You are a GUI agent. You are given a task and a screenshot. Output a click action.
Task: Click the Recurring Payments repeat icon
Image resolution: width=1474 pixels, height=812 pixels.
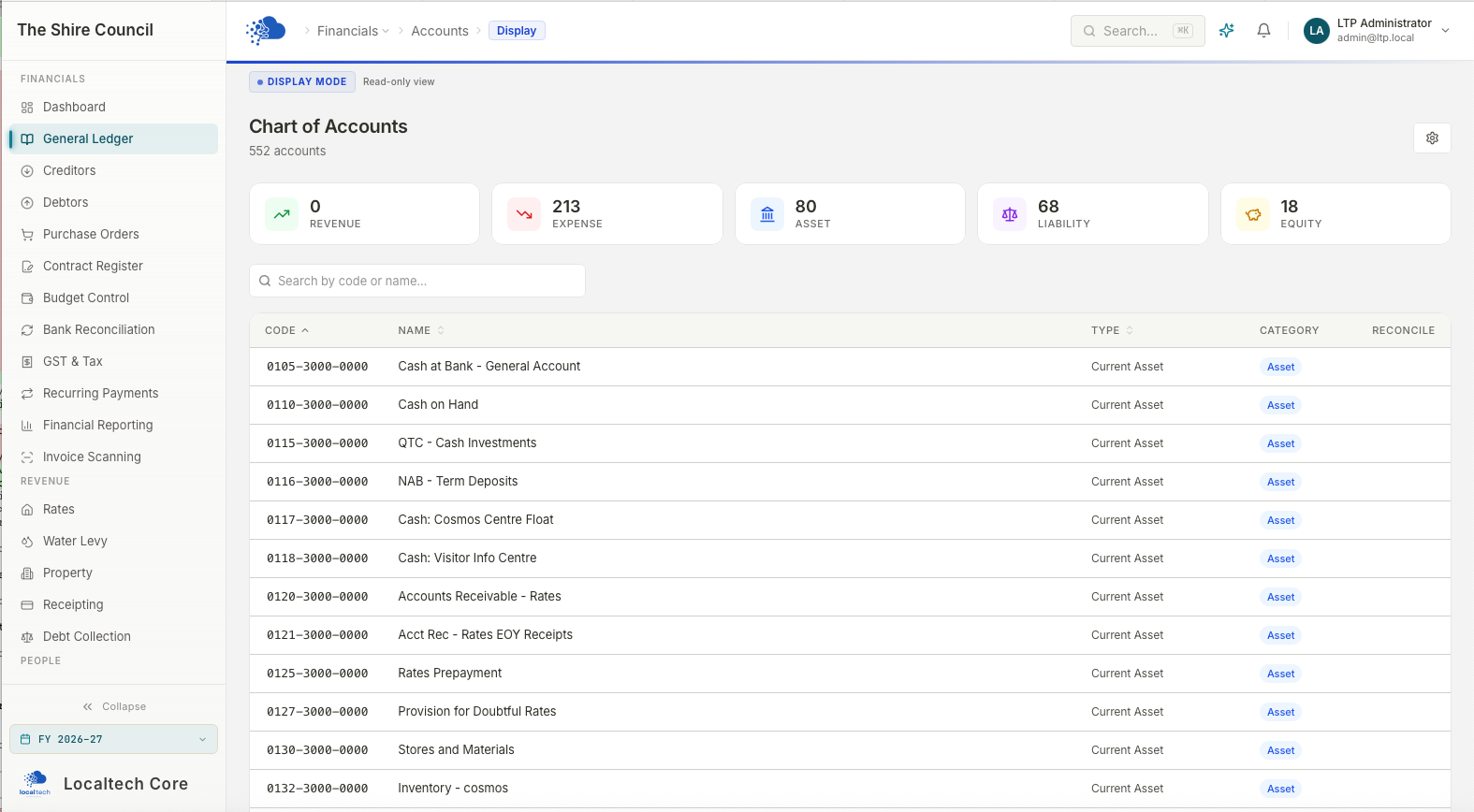[27, 394]
